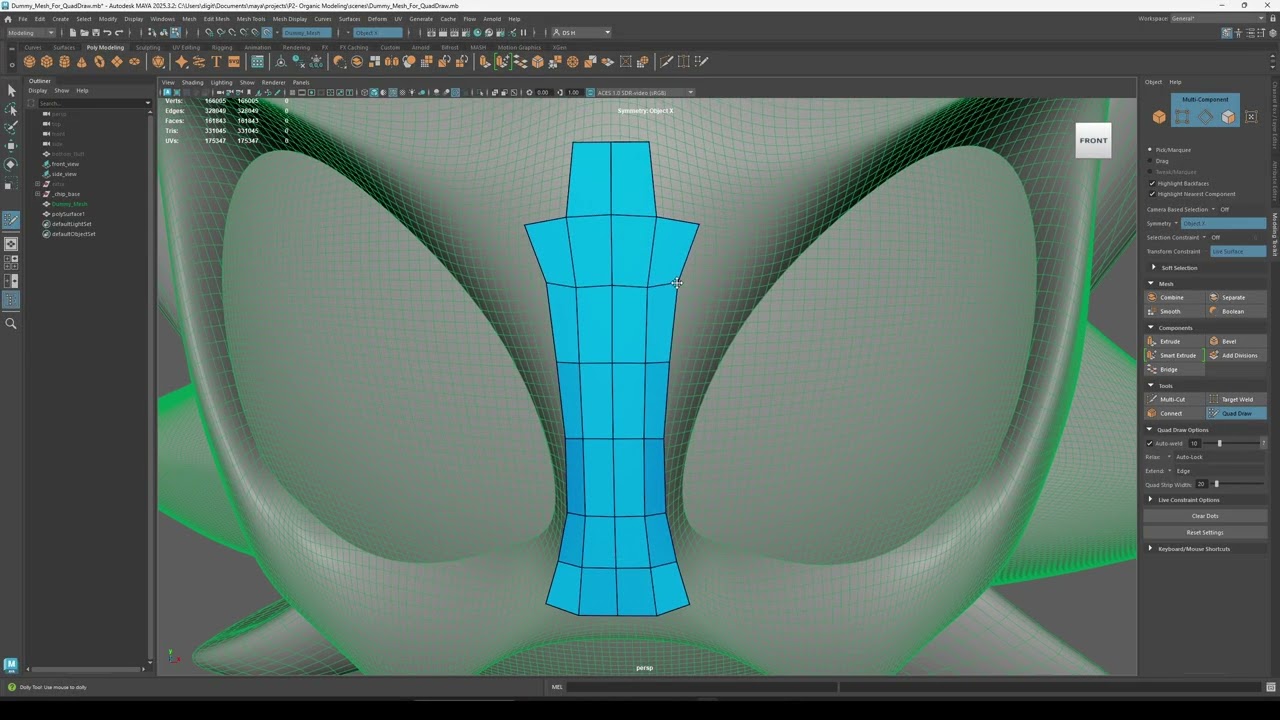Activate the Lasso select tool
The image size is (1280, 720).
point(11,109)
